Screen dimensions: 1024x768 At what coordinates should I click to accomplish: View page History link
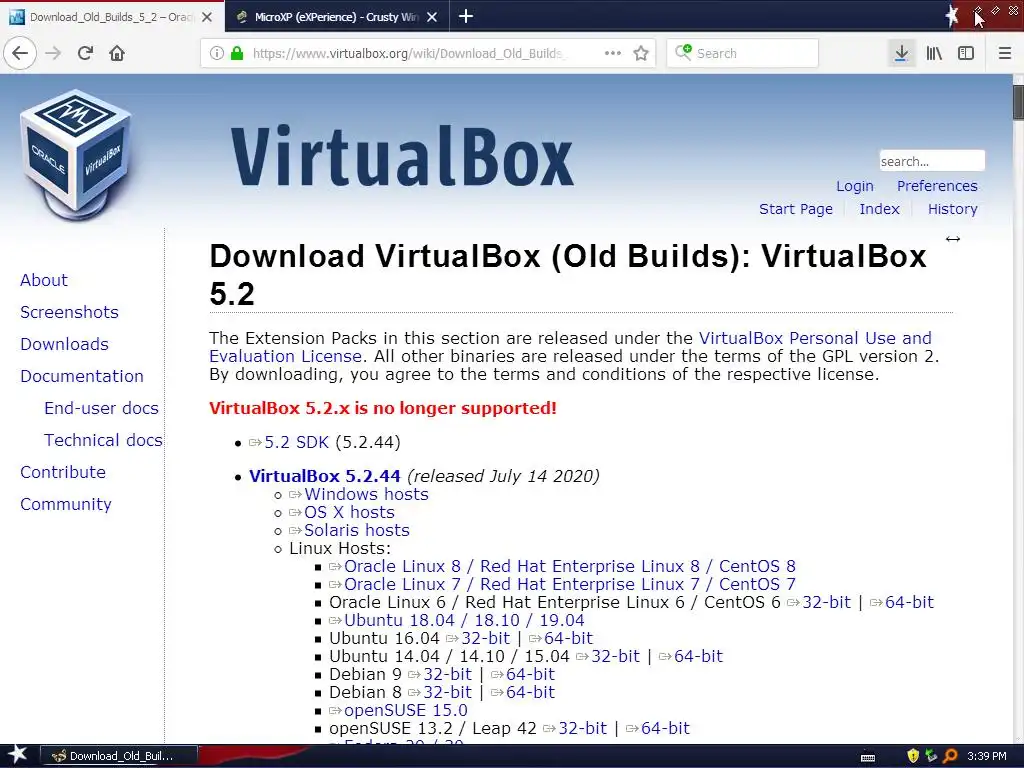coord(952,209)
